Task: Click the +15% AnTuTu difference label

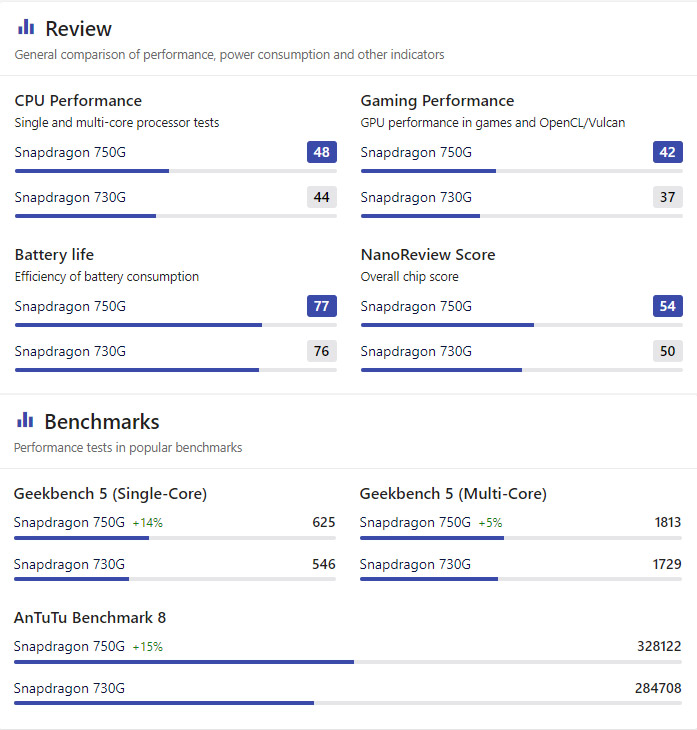Action: coord(148,647)
